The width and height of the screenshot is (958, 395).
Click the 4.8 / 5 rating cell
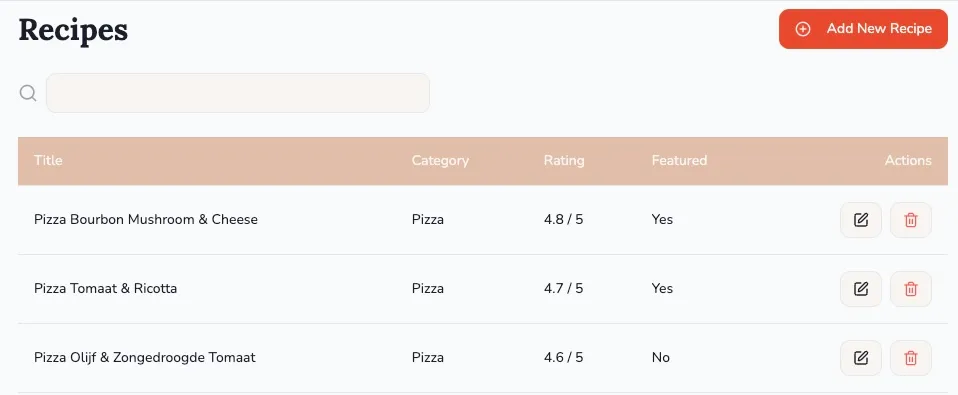pos(563,219)
